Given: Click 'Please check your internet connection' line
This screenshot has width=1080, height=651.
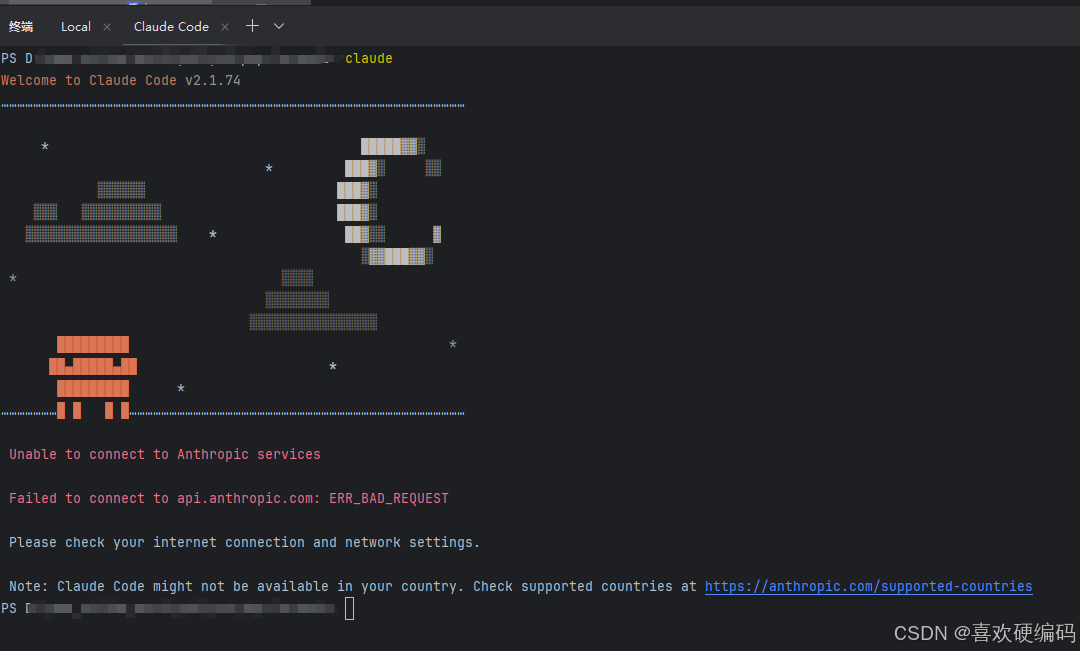Looking at the screenshot, I should (244, 543).
